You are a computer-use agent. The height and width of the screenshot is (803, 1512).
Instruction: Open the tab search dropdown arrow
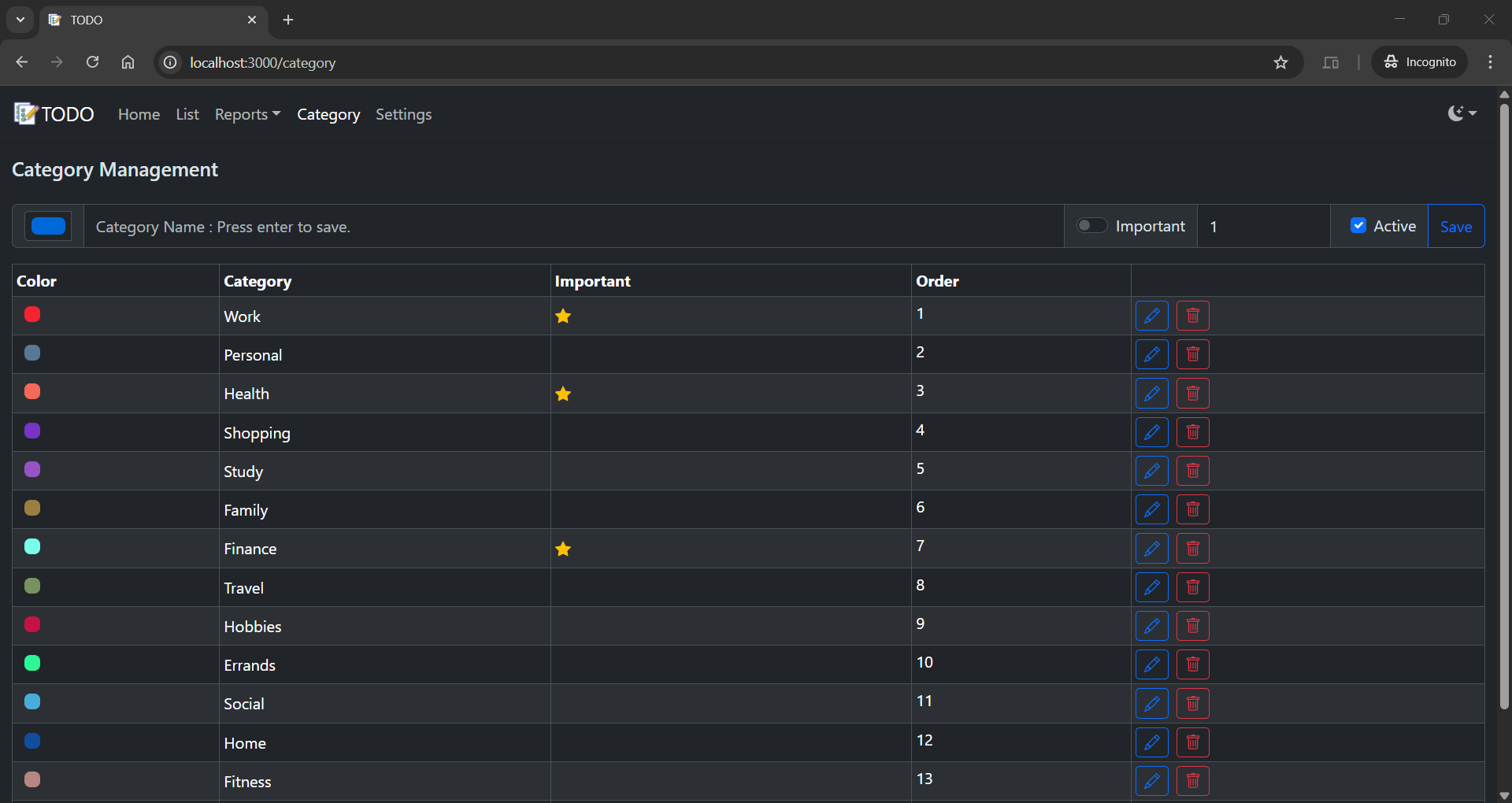(x=20, y=20)
